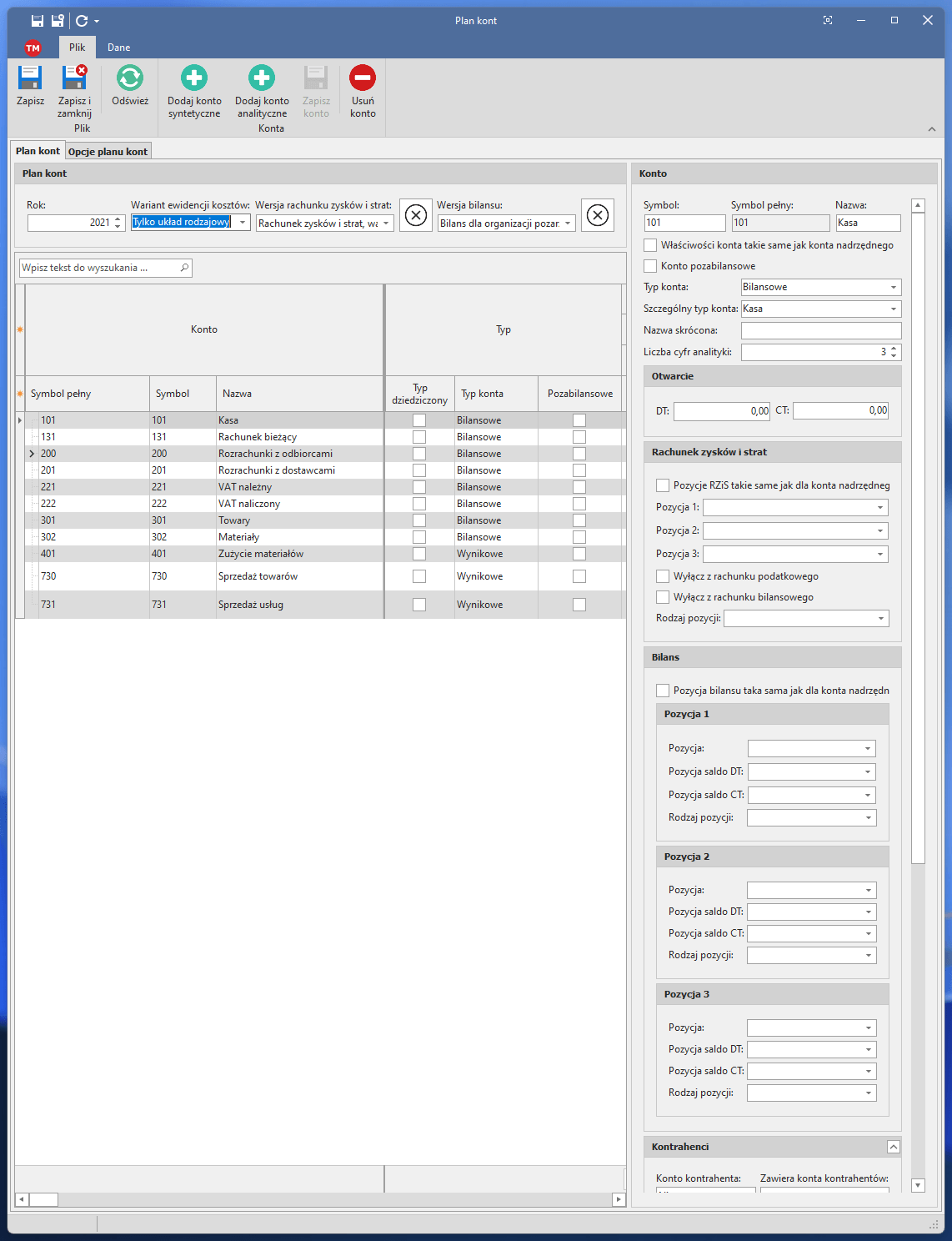Collapse the Kontrahenci section
Viewport: 952px width, 1241px height.
[893, 1147]
